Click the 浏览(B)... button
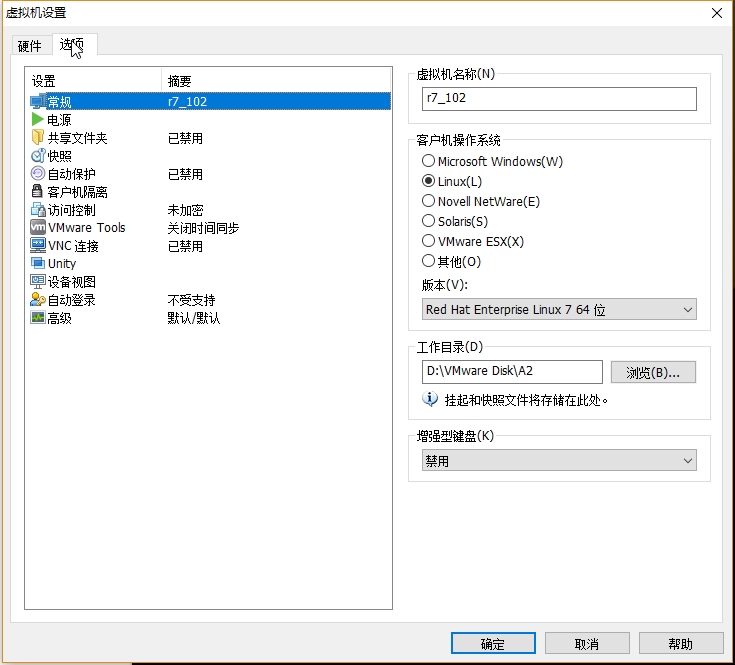Viewport: 735px width, 665px height. coord(653,372)
